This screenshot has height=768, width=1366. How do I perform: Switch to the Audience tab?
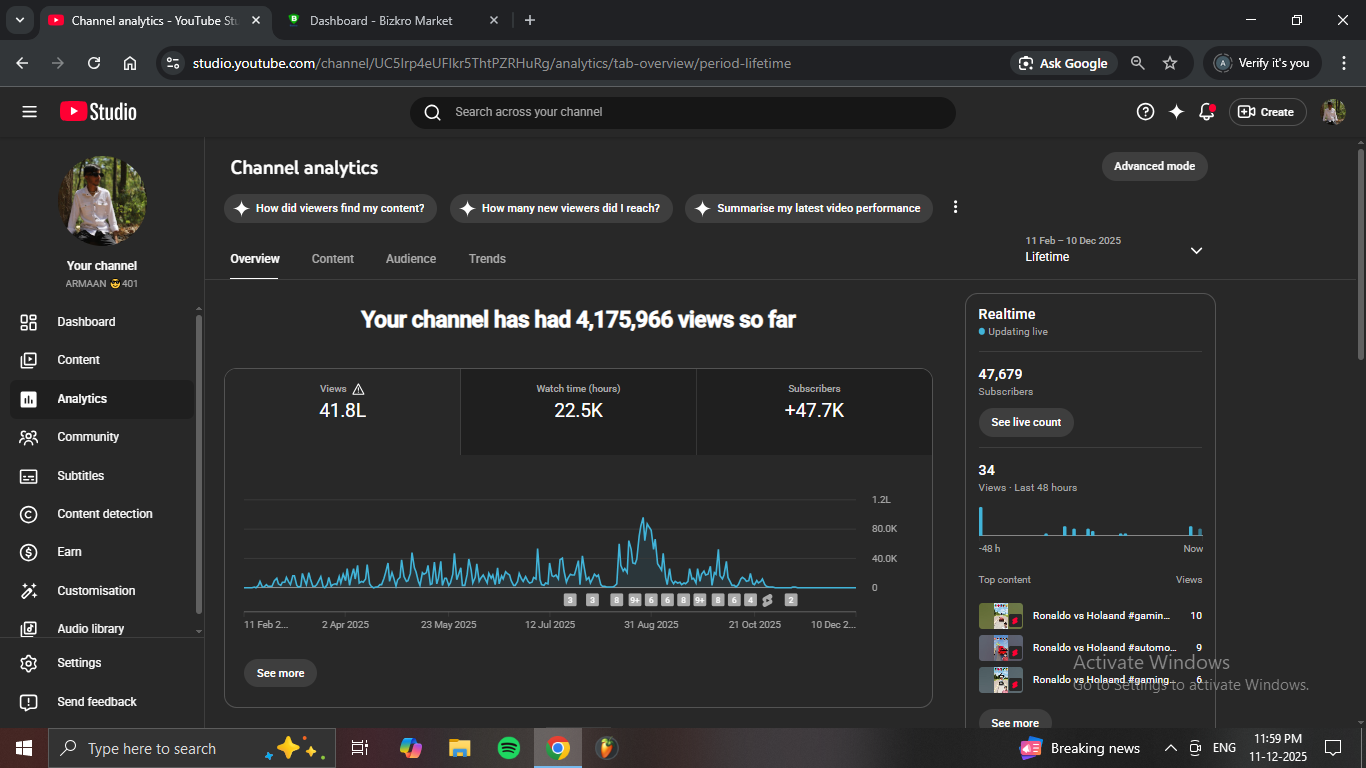pos(410,259)
